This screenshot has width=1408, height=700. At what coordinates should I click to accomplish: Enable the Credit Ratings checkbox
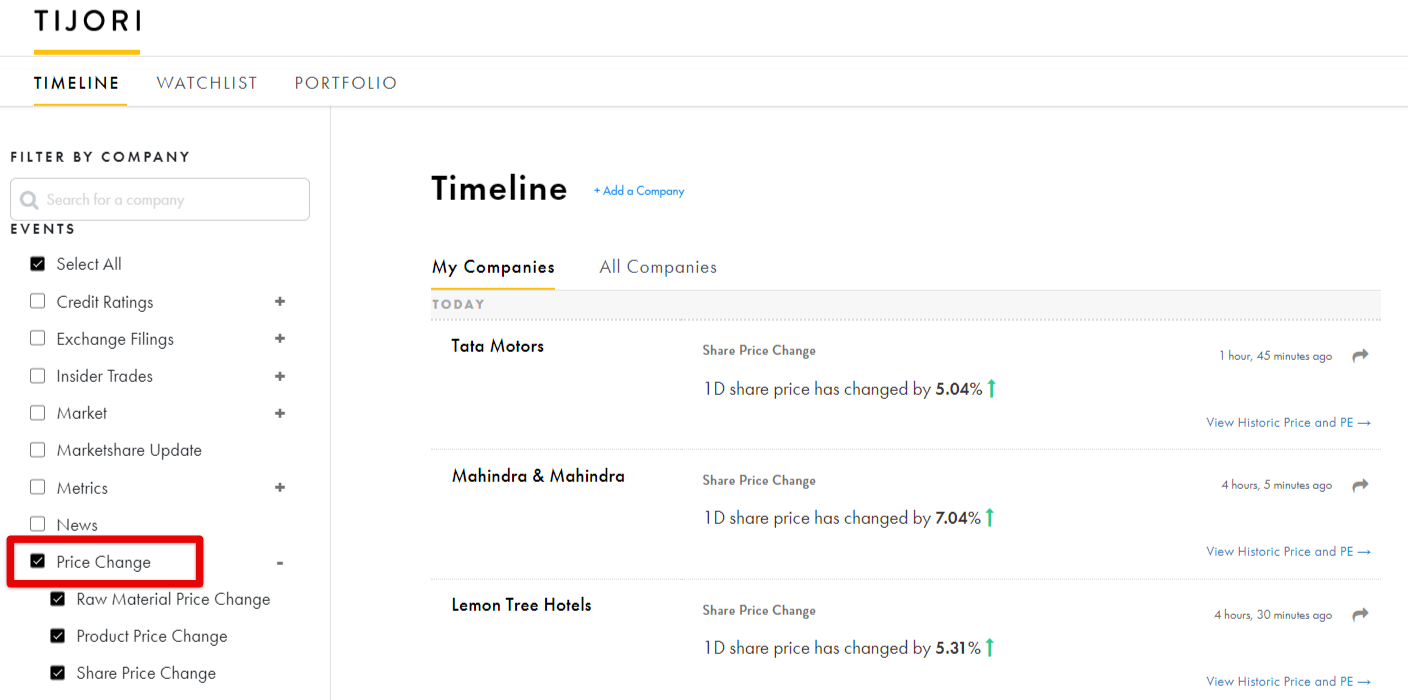[38, 301]
